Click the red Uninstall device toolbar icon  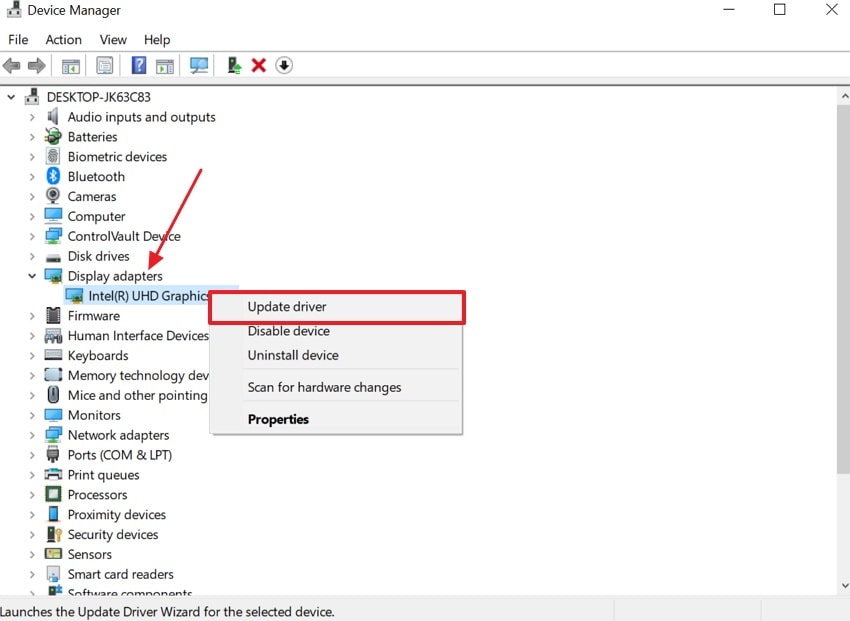coord(258,65)
